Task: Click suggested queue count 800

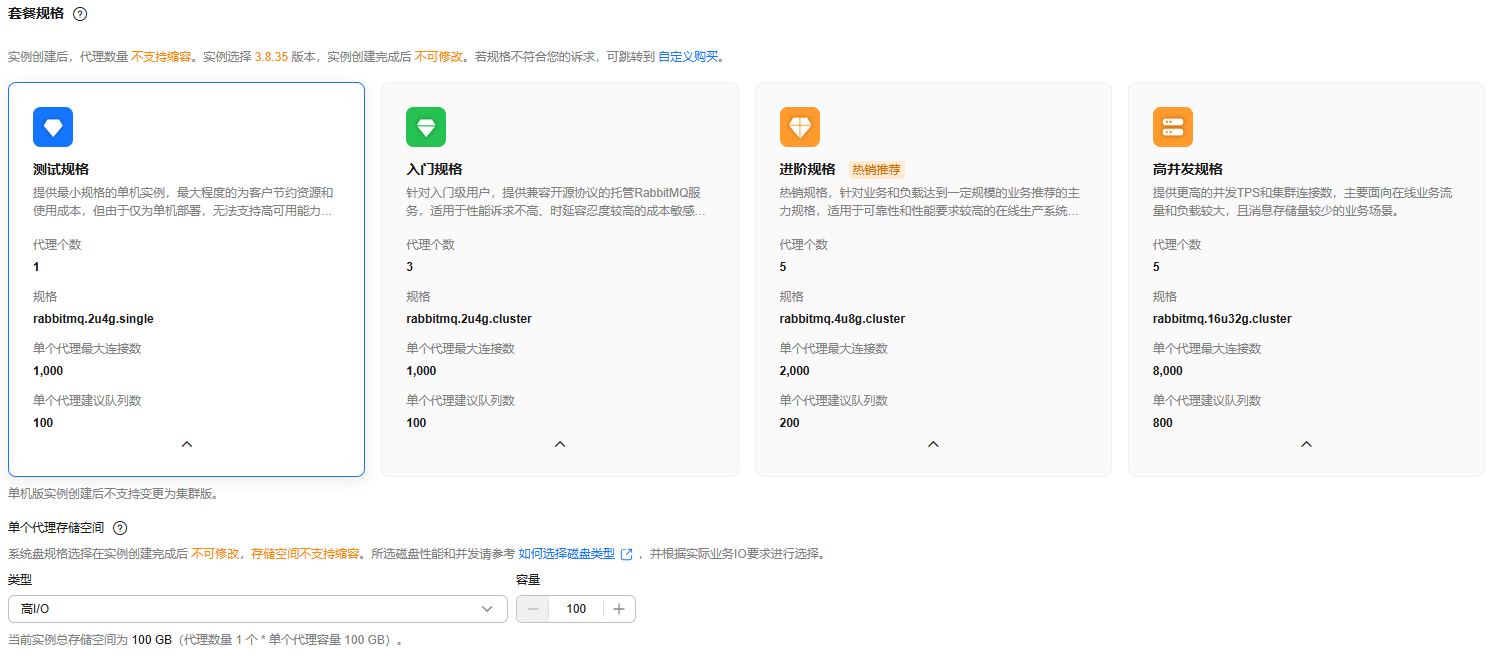Action: (1163, 423)
